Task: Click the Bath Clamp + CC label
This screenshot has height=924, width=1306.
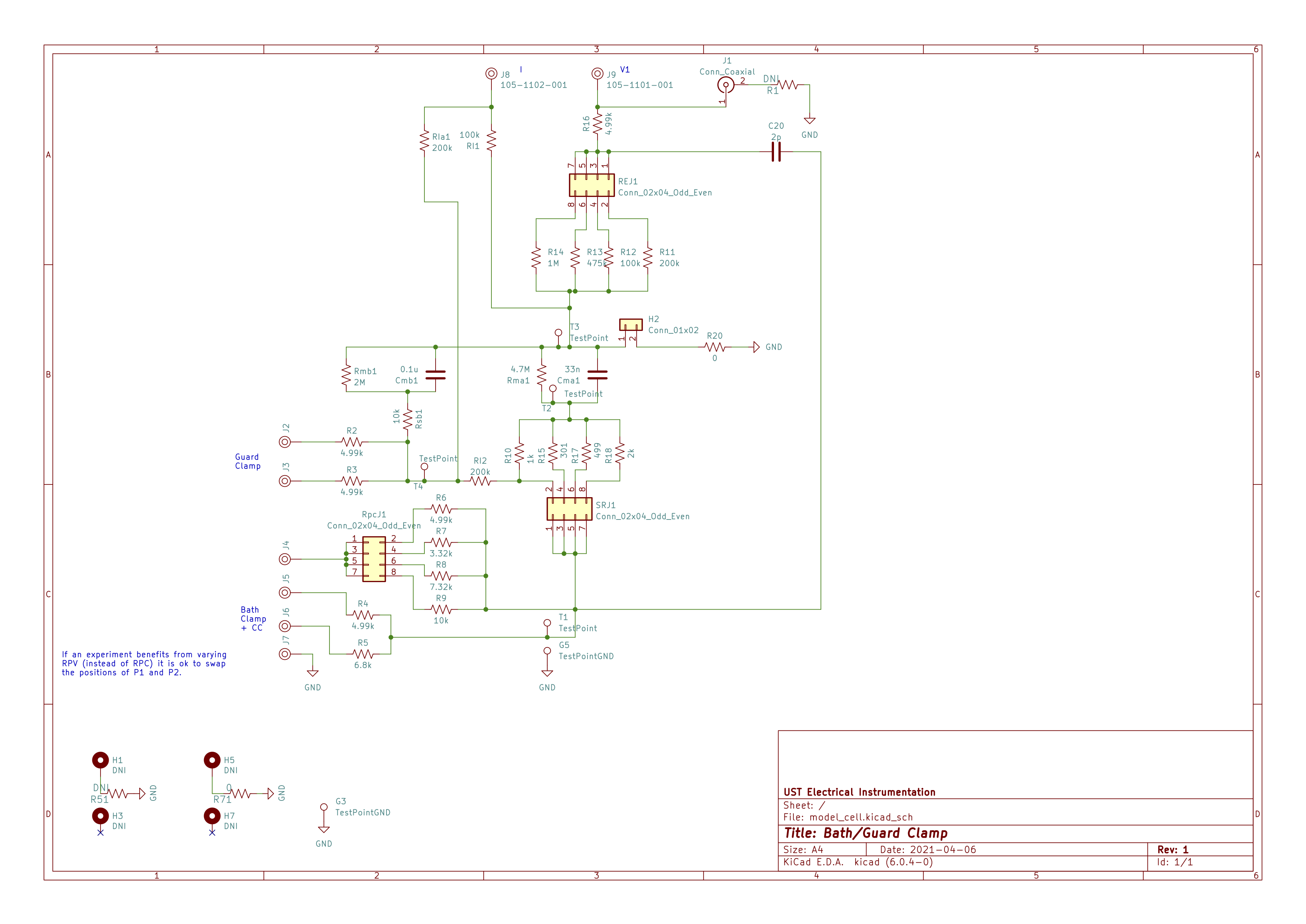Action: pos(253,618)
